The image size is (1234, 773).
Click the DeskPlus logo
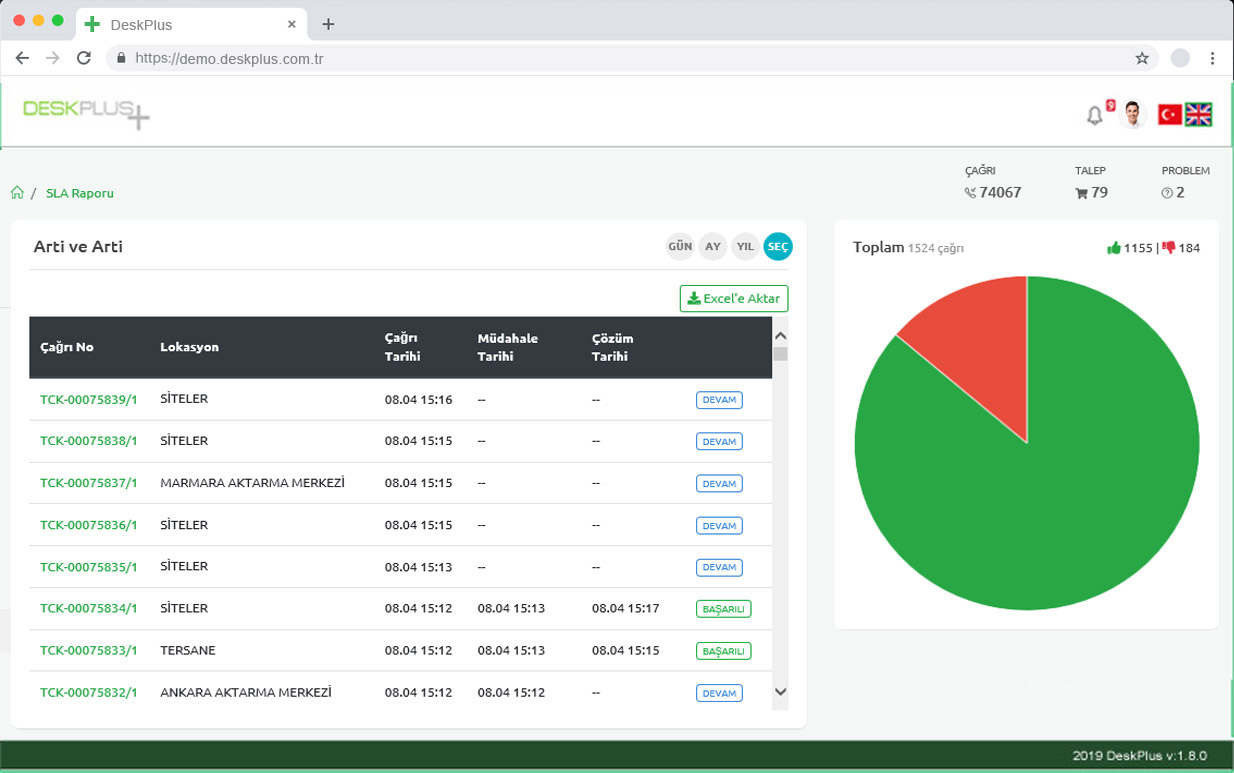86,112
